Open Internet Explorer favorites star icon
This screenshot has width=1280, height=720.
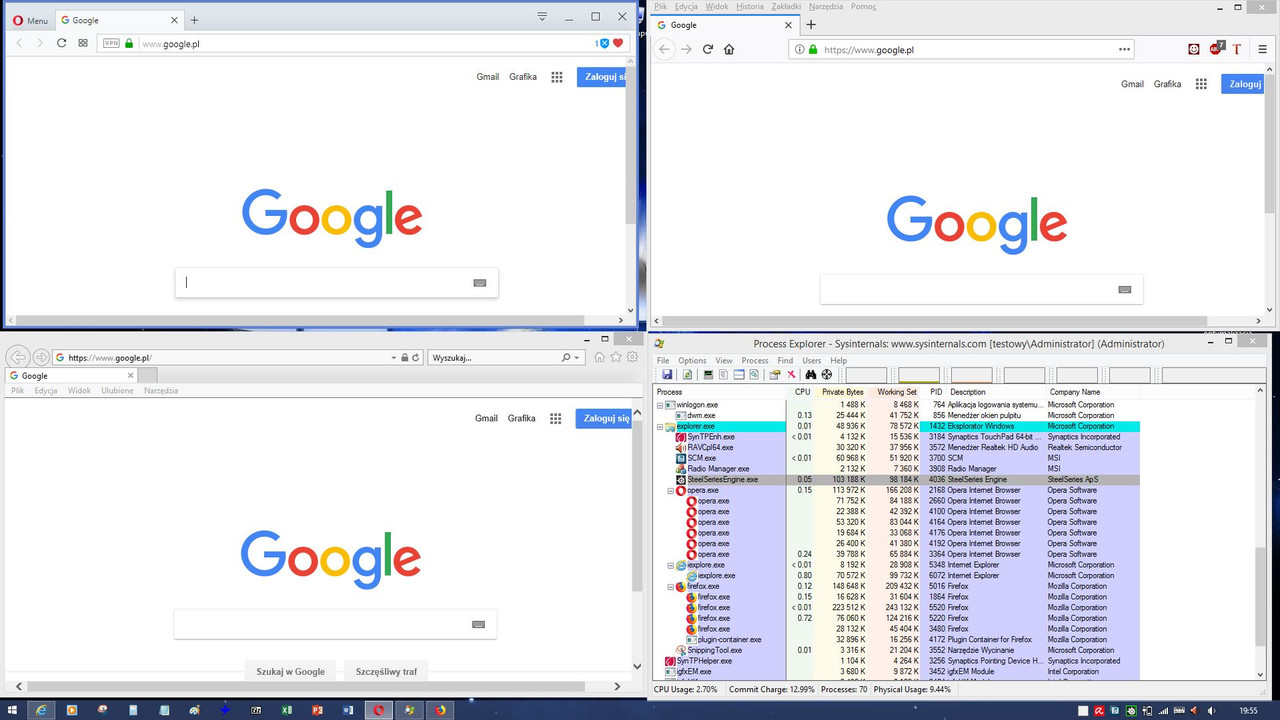click(x=616, y=357)
